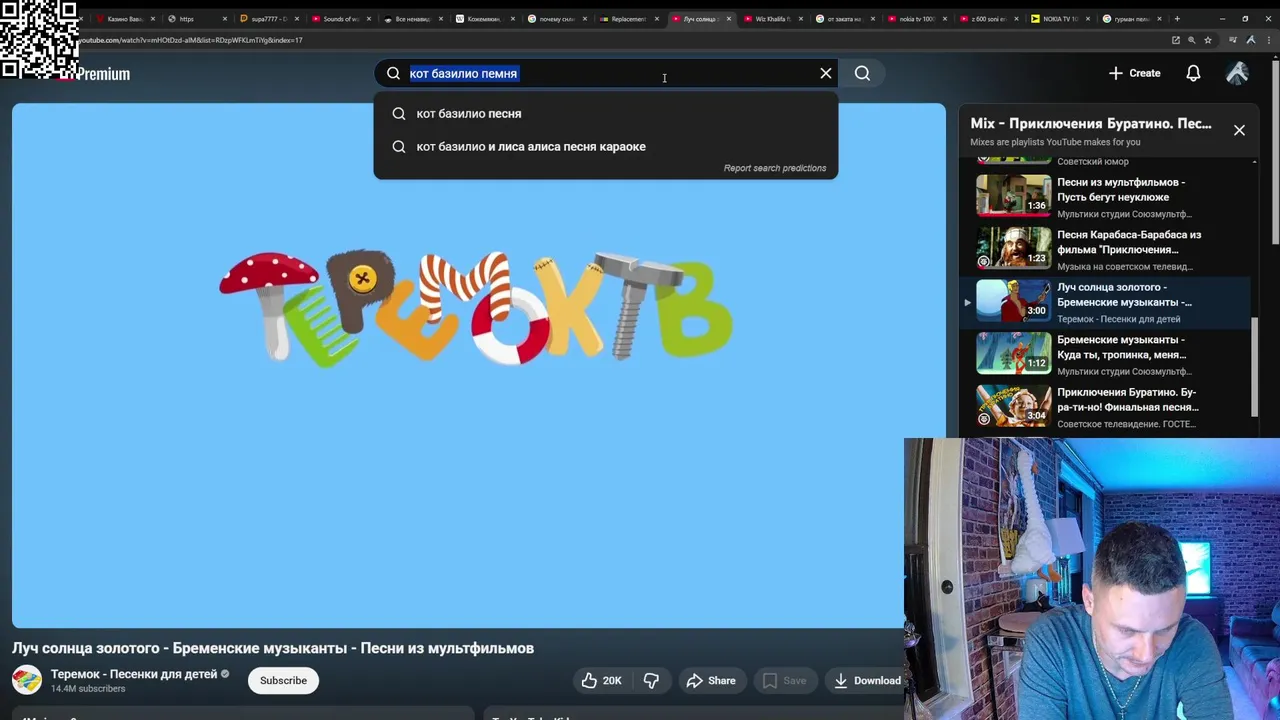Switch to 'supa7777' browser tab

tap(269, 19)
